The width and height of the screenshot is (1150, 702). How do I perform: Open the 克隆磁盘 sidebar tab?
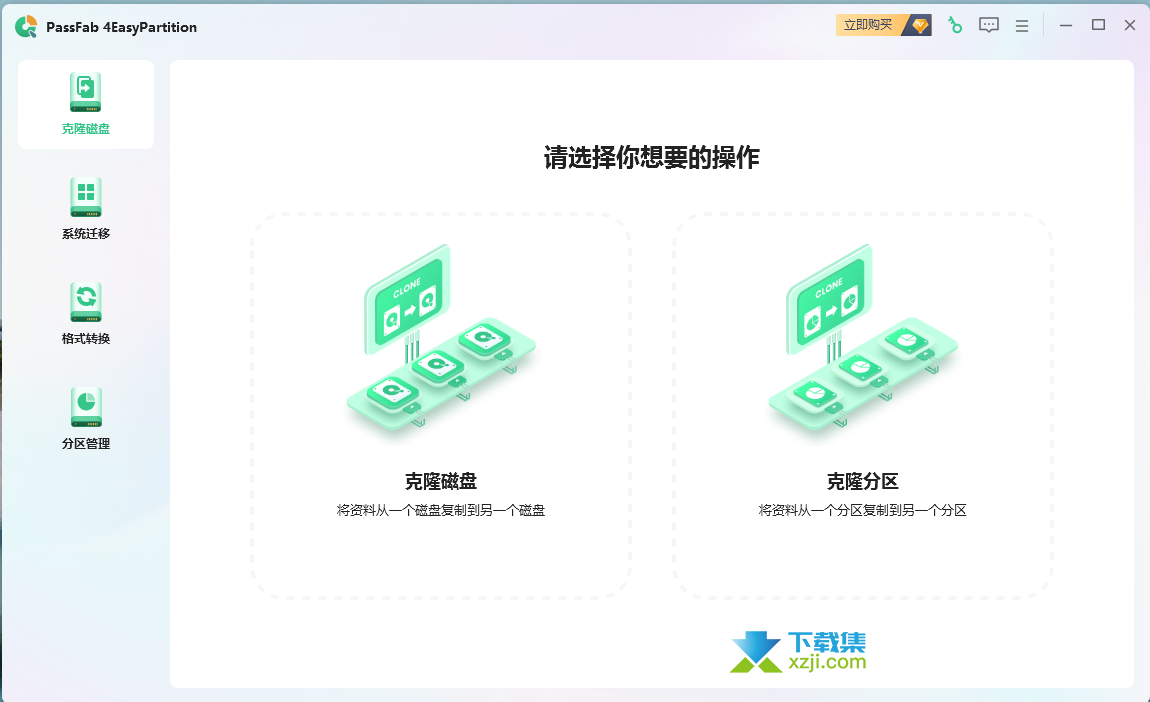tap(86, 104)
